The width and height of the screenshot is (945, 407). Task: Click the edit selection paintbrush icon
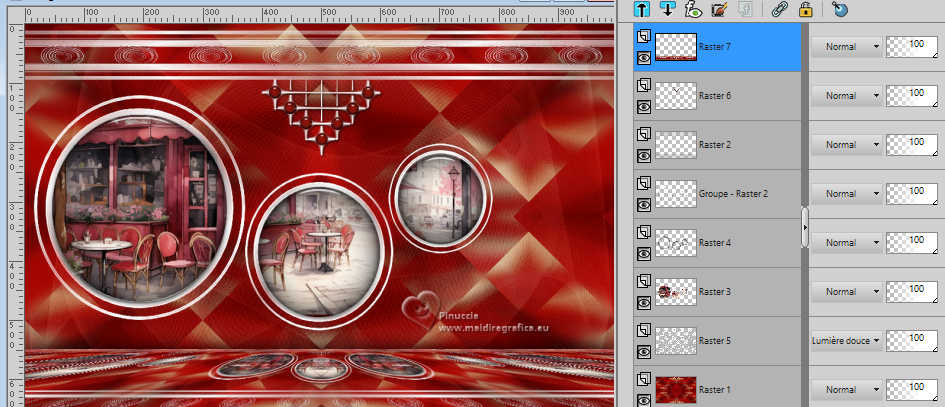coord(718,8)
